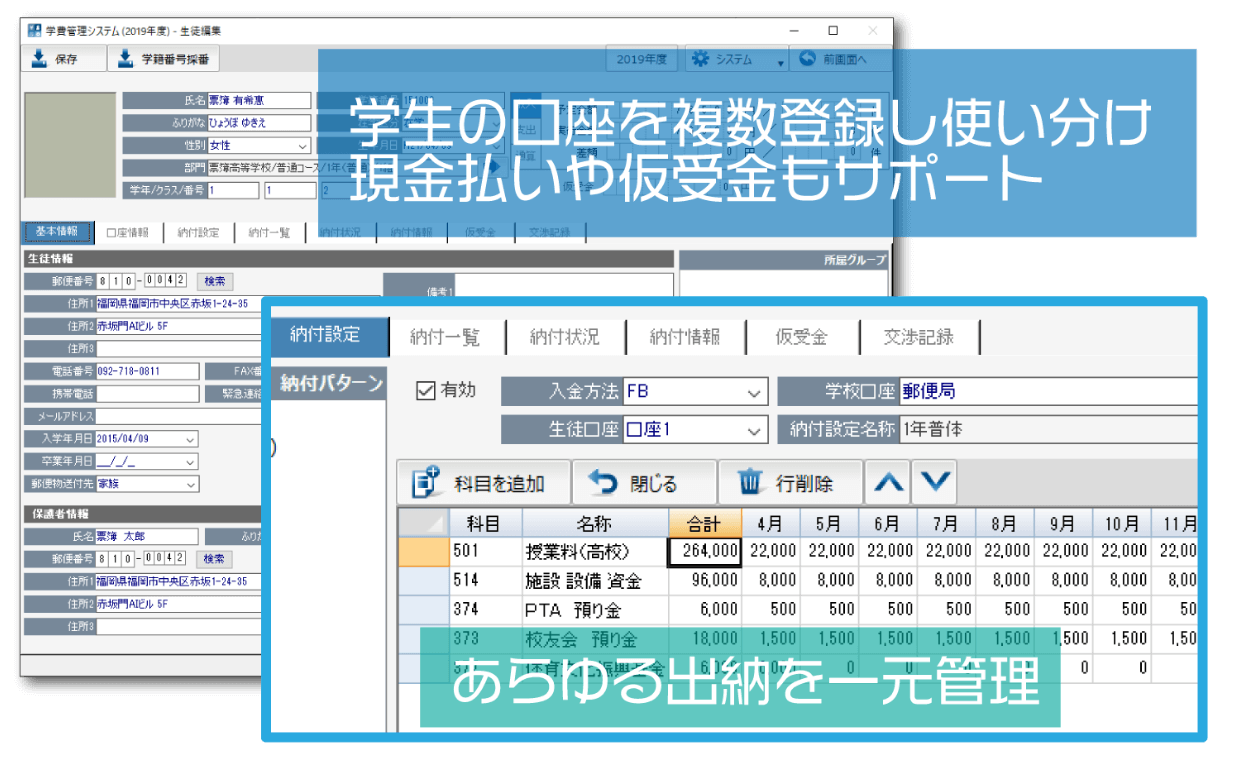Viewport: 1240px width, 760px height.
Task: Toggle the 有効 checkbox
Action: coord(426,391)
